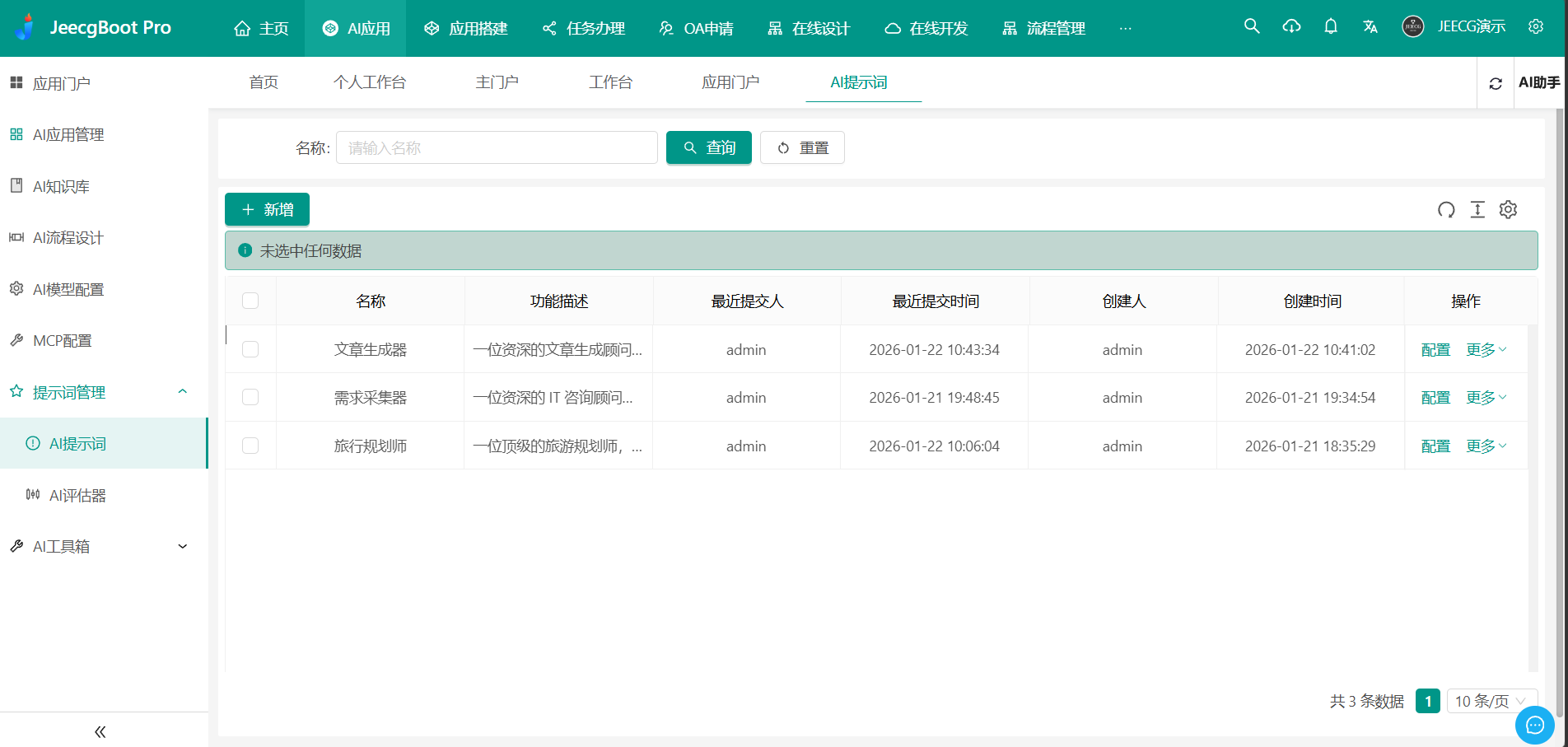
Task: Open the 更多 dropdown on 旅行规划师 row
Action: (1485, 446)
